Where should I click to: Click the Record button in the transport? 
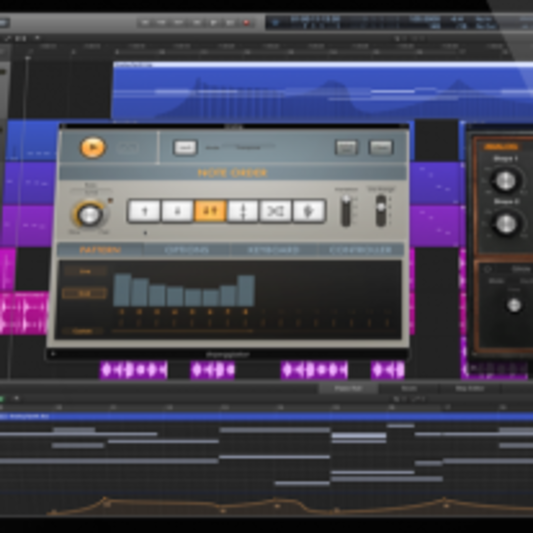[246, 23]
